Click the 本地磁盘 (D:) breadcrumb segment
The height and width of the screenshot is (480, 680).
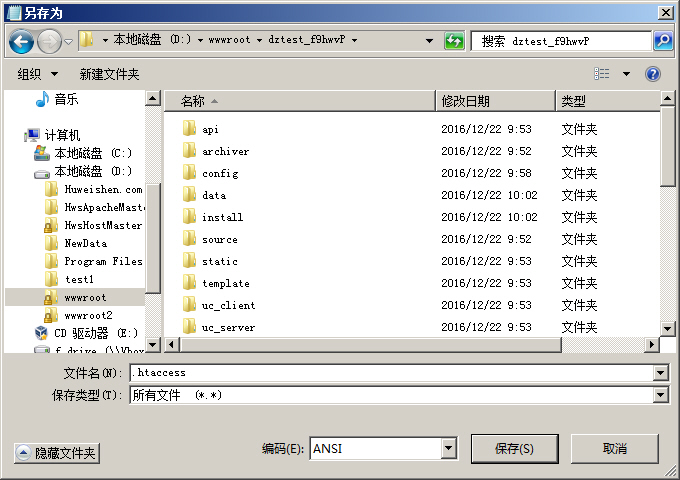[152, 39]
